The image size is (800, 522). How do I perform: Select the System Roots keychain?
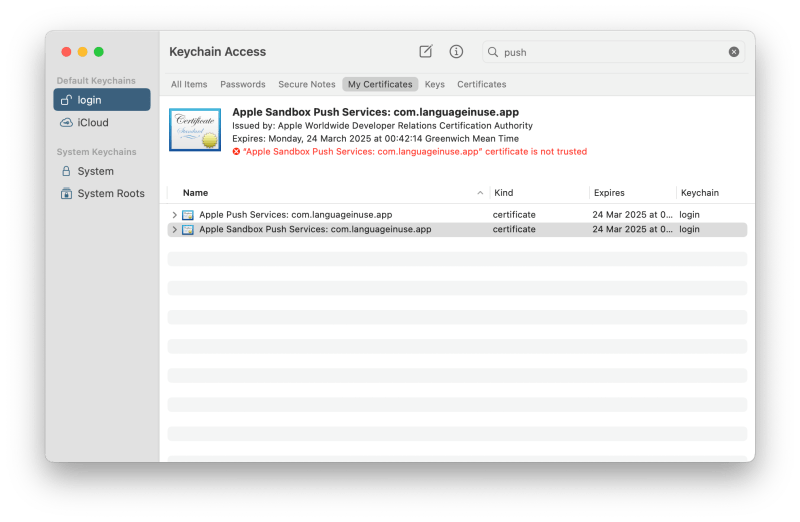[x=102, y=193]
